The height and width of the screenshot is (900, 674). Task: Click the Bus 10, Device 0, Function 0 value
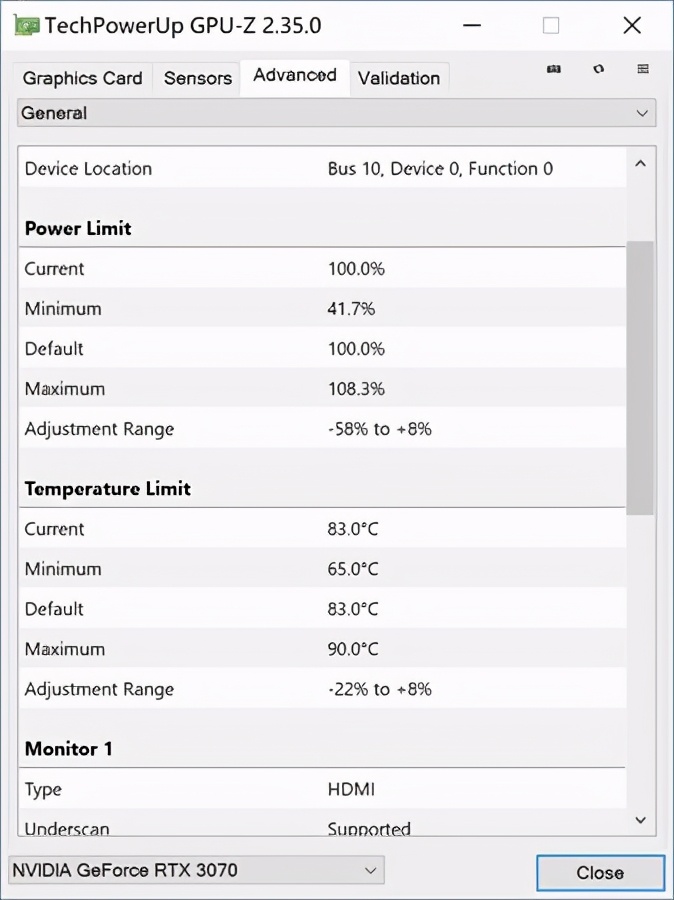click(x=440, y=169)
